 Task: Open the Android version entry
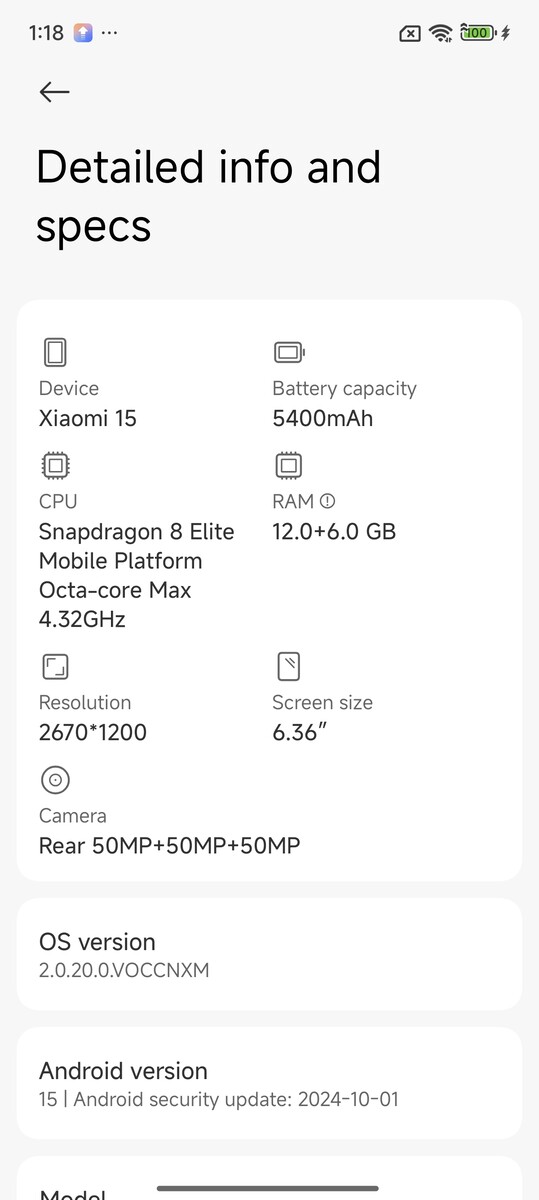[x=269, y=1083]
